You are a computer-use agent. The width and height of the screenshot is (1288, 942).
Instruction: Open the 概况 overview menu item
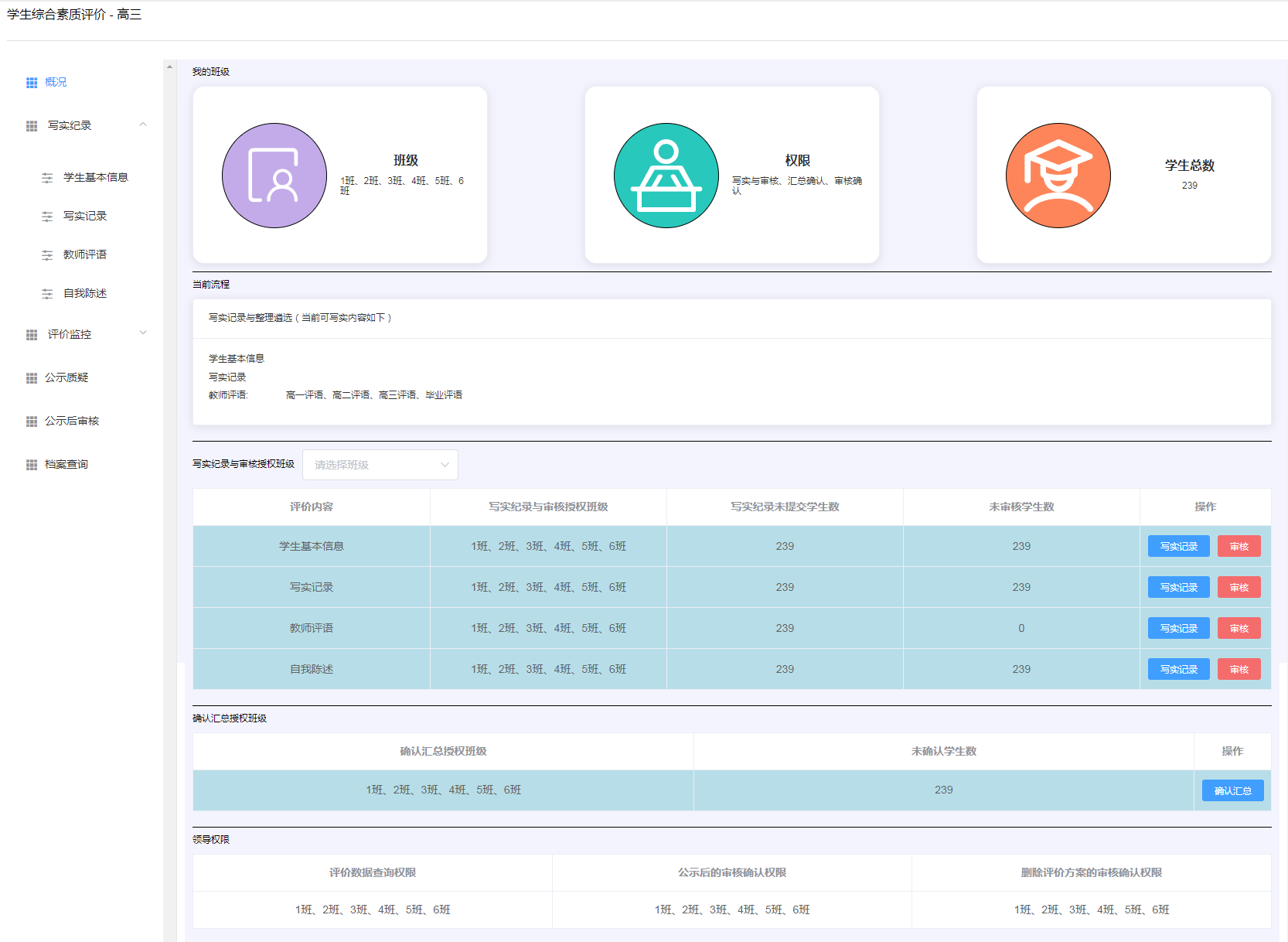[x=56, y=82]
